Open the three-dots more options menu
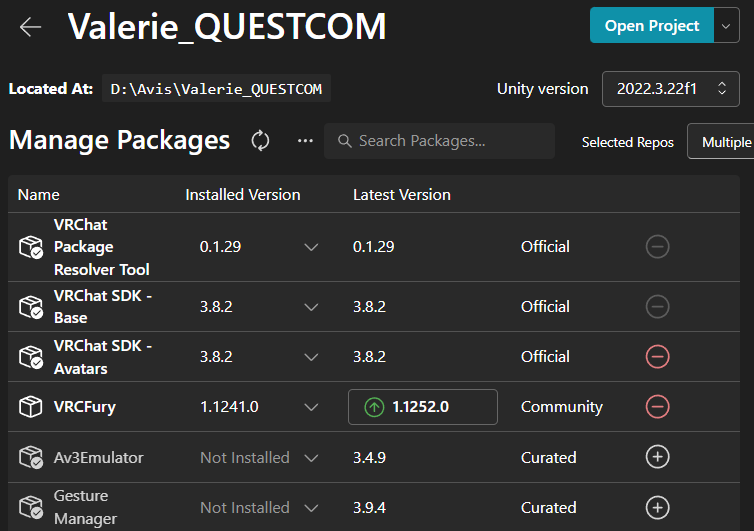This screenshot has height=531, width=754. (x=305, y=141)
